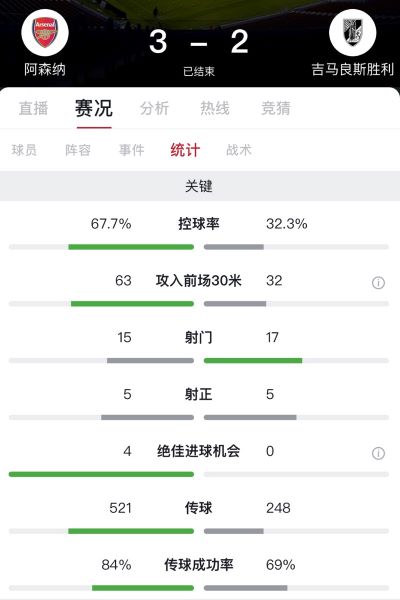Go to the 热线 tab
The height and width of the screenshot is (600, 400).
click(215, 108)
